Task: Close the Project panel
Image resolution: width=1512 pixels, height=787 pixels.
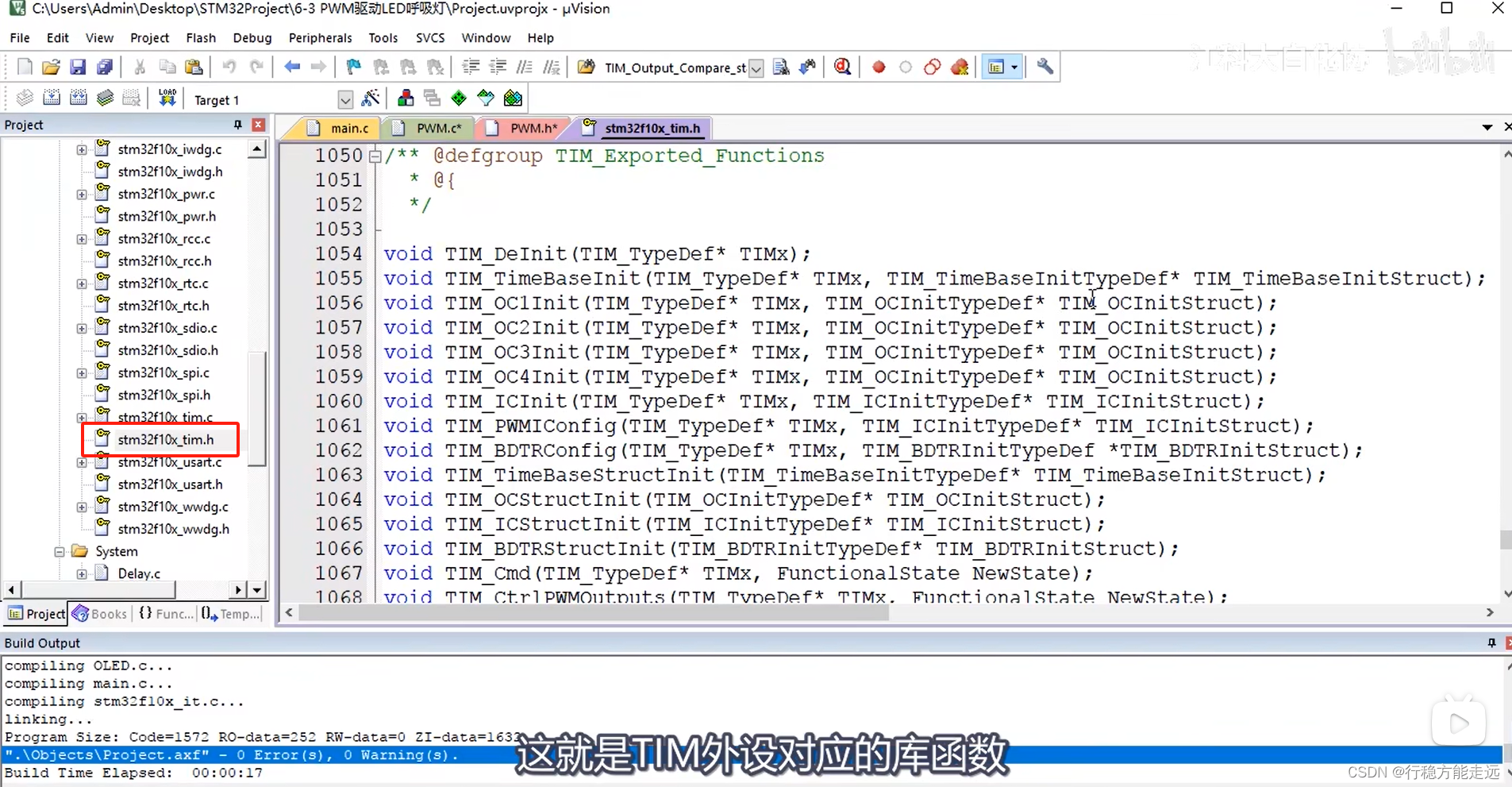Action: click(x=258, y=125)
